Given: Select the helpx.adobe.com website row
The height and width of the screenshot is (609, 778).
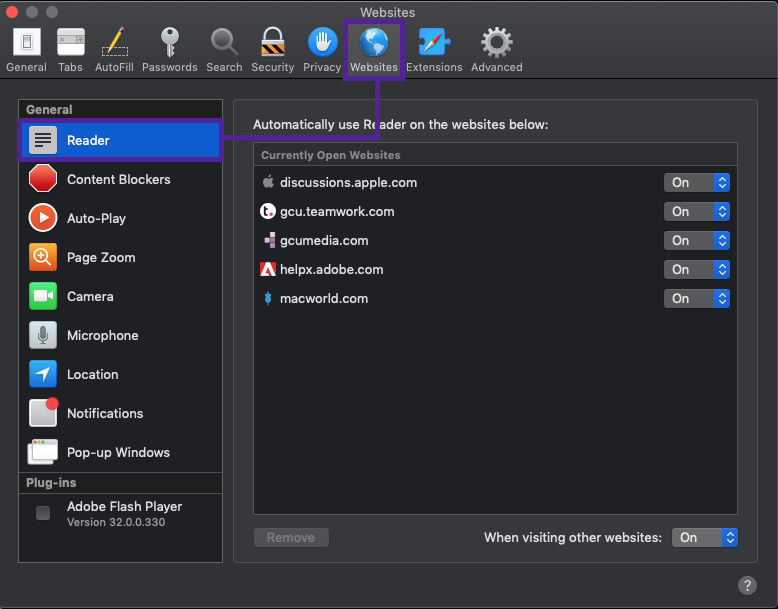Looking at the screenshot, I should tap(495, 270).
